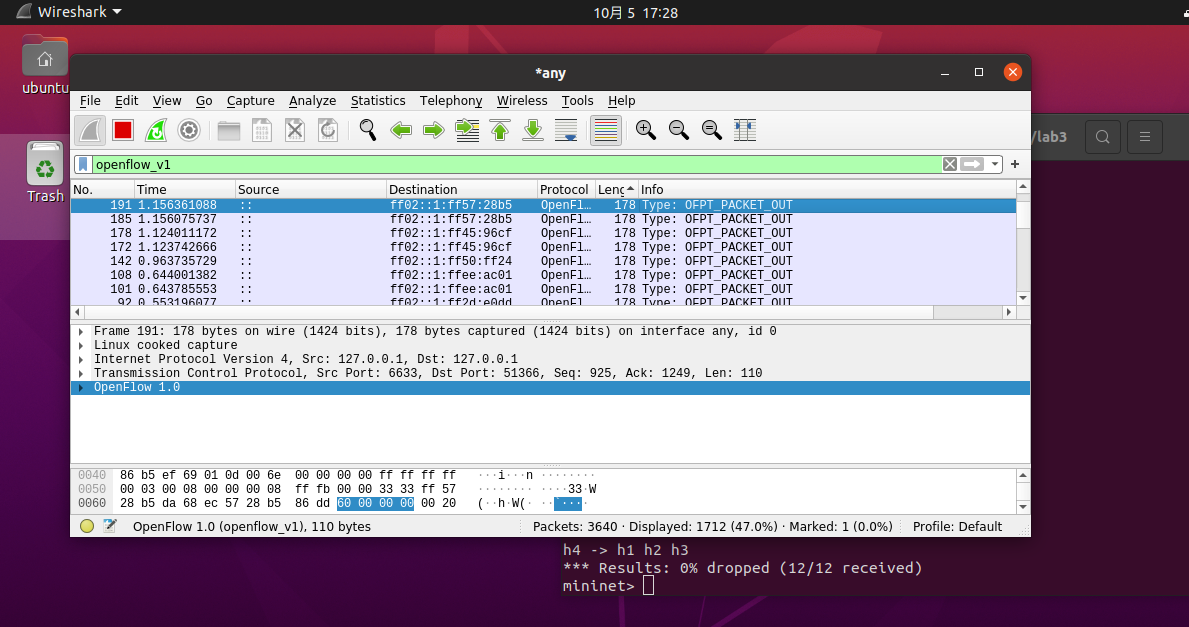Expand Internet Protocol Version 4 row
The width and height of the screenshot is (1189, 627).
(x=81, y=359)
